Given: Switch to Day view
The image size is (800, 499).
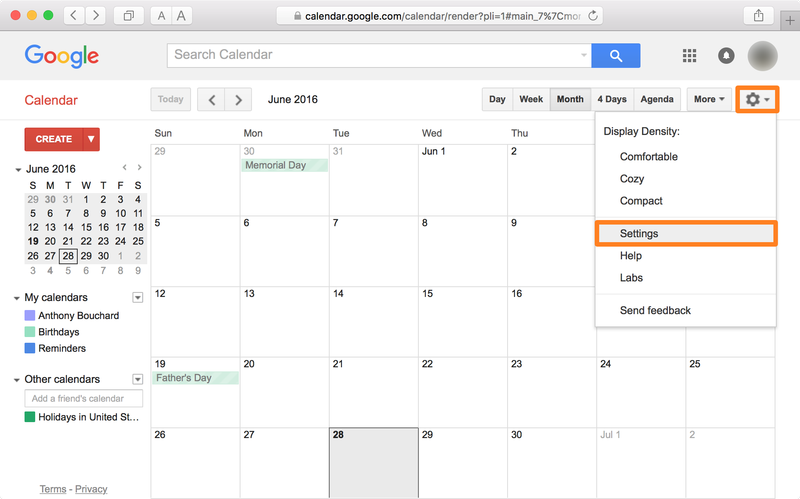Looking at the screenshot, I should pos(497,99).
